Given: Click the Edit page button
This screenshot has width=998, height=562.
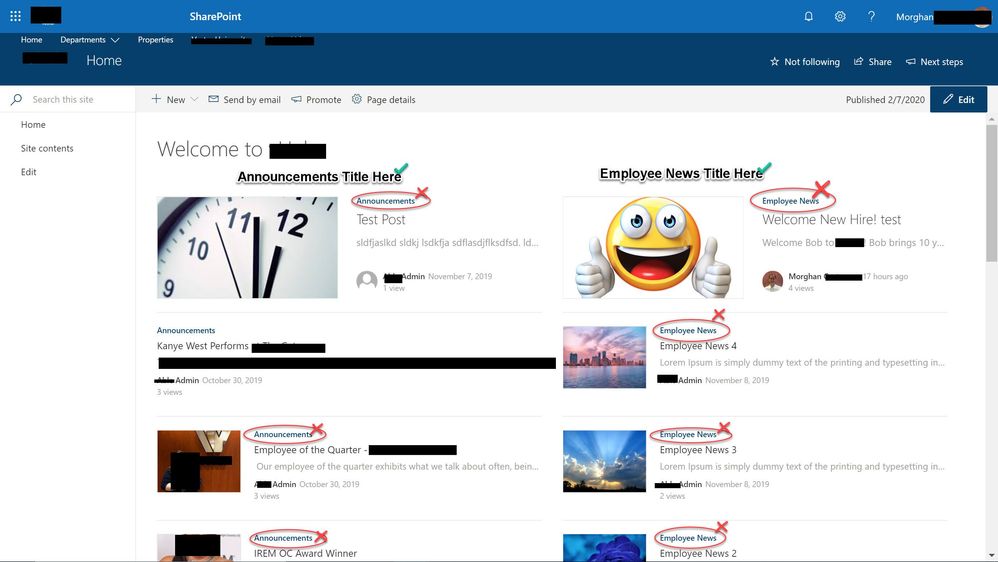Looking at the screenshot, I should 959,99.
